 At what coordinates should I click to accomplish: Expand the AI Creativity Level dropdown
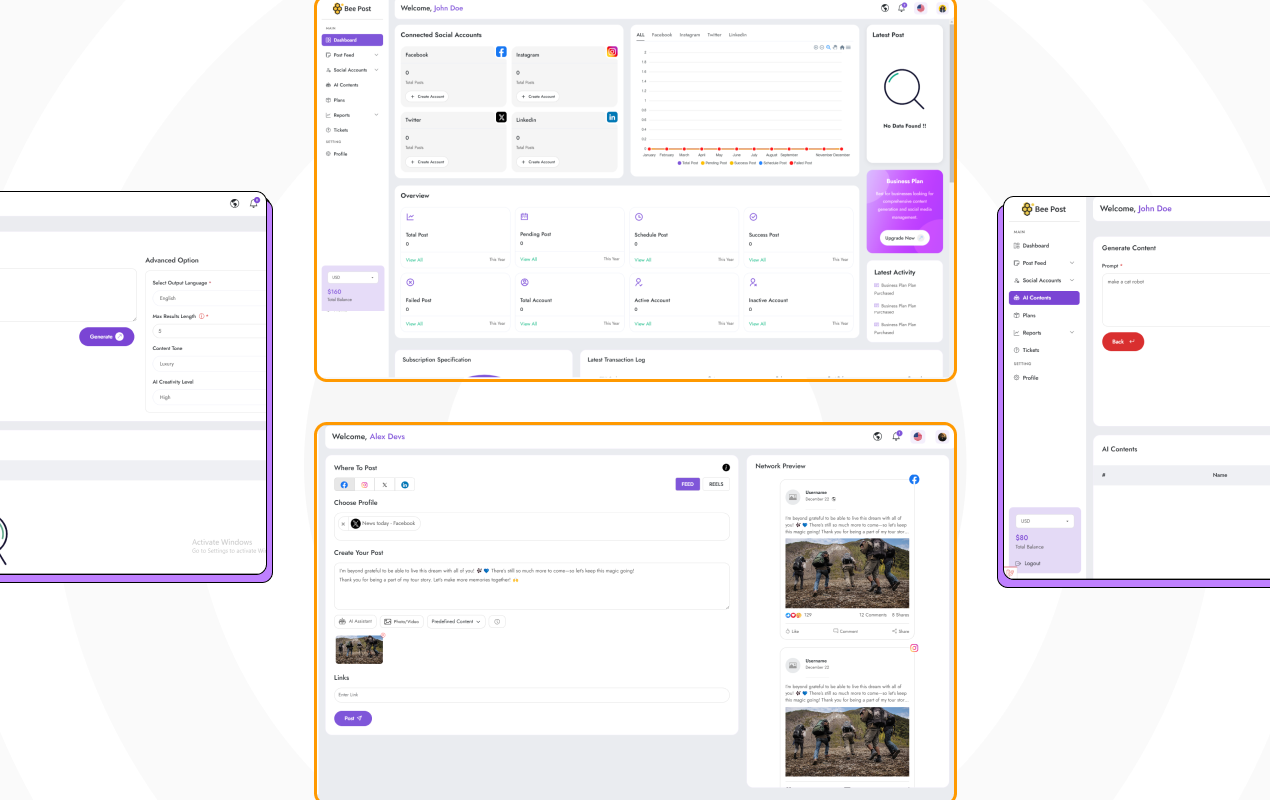207,397
